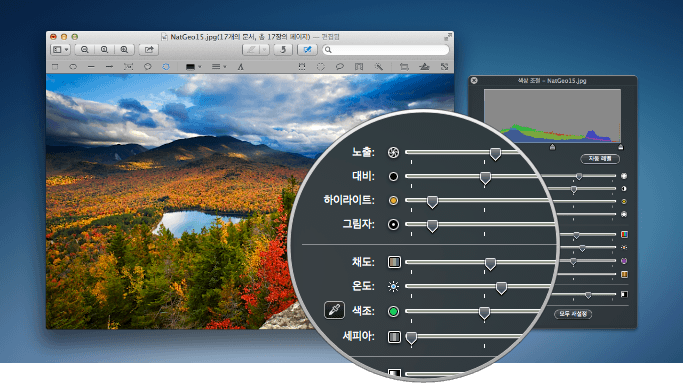The width and height of the screenshot is (683, 384).
Task: Click the 자동 레벨 button
Action: [600, 158]
